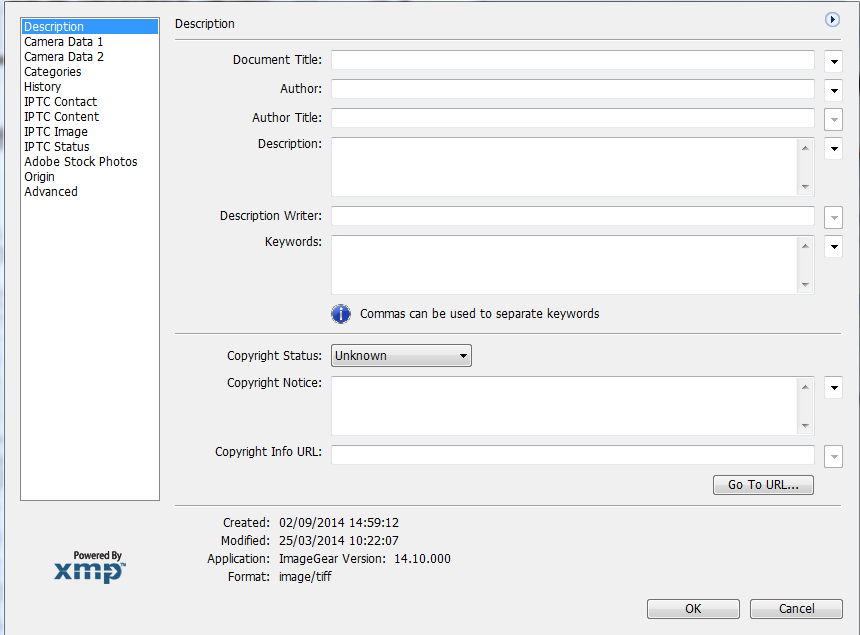Open the Advanced category
The height and width of the screenshot is (635, 860).
51,192
